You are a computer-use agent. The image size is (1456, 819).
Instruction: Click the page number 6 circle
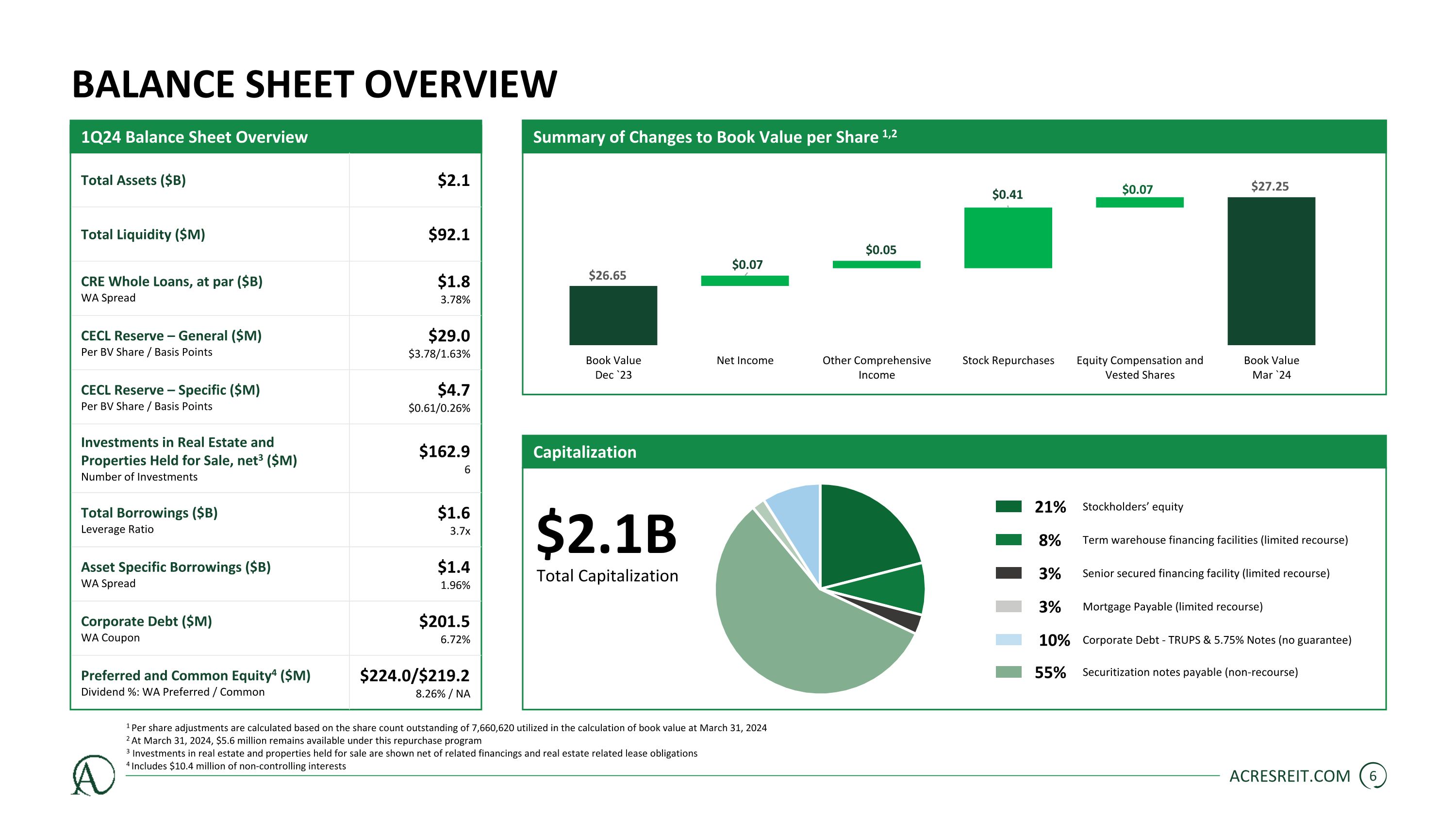(x=1373, y=776)
